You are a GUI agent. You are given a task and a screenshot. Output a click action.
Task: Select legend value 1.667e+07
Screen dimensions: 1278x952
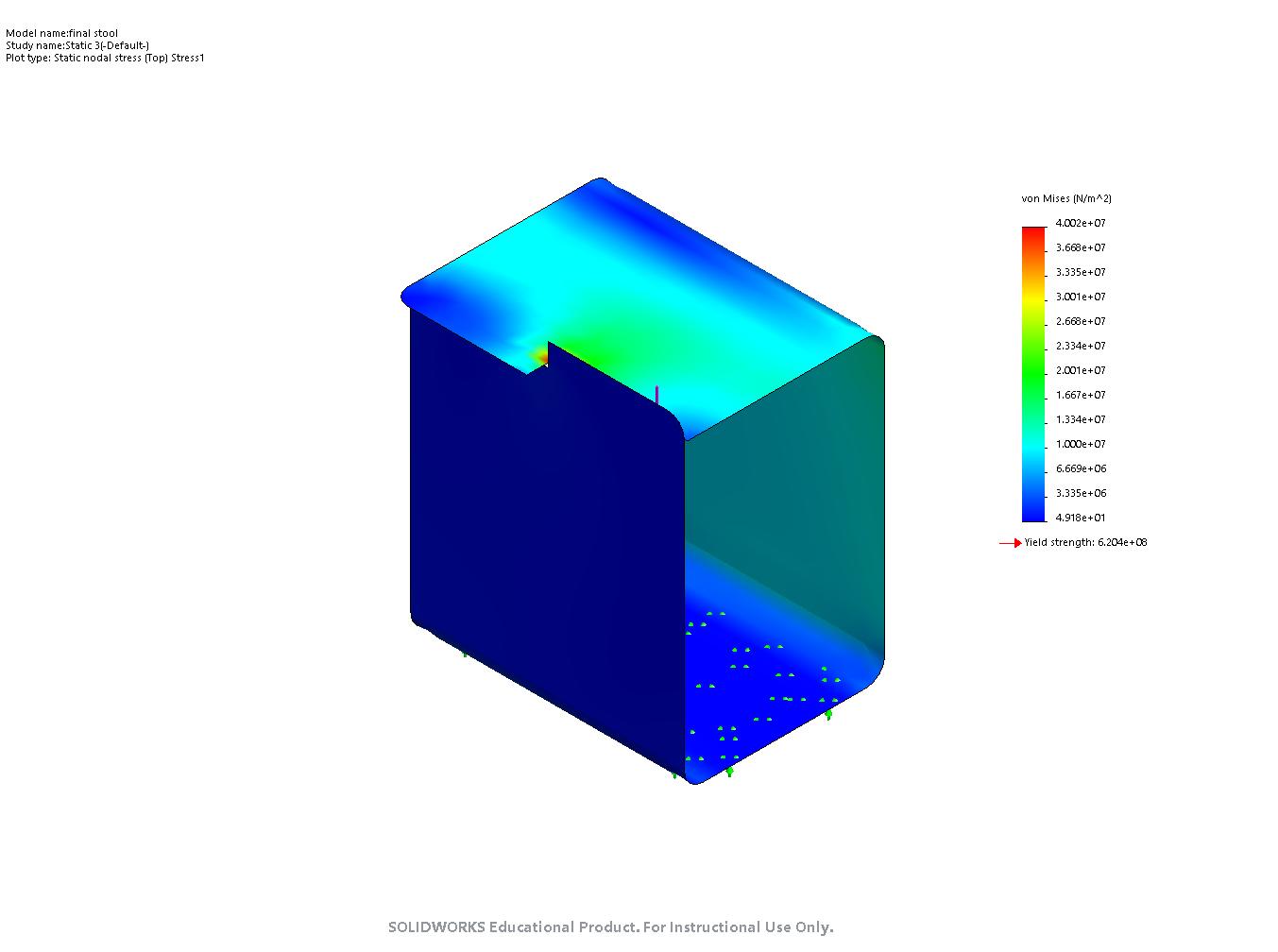(x=1081, y=395)
